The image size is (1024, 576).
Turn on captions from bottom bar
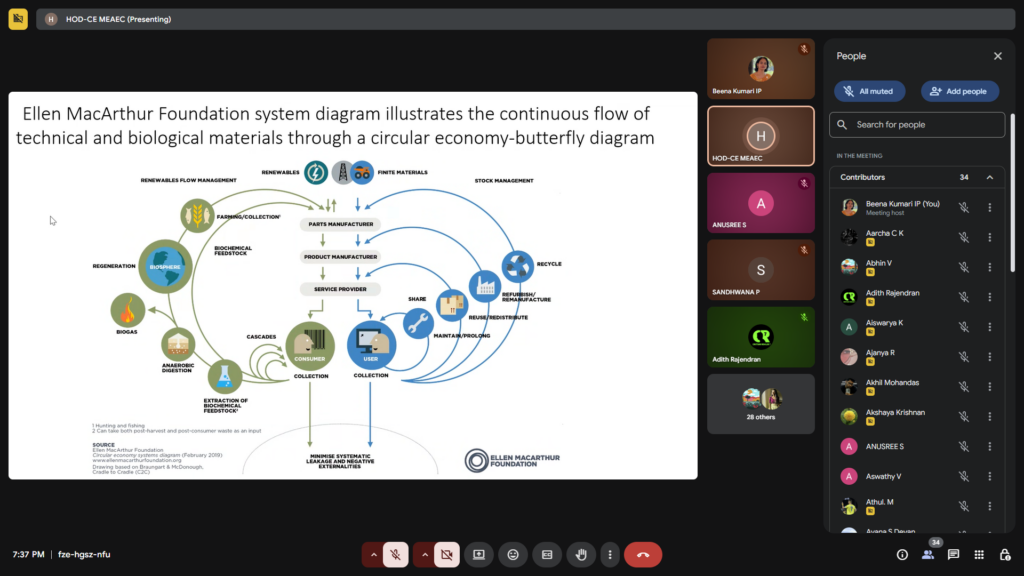(547, 554)
